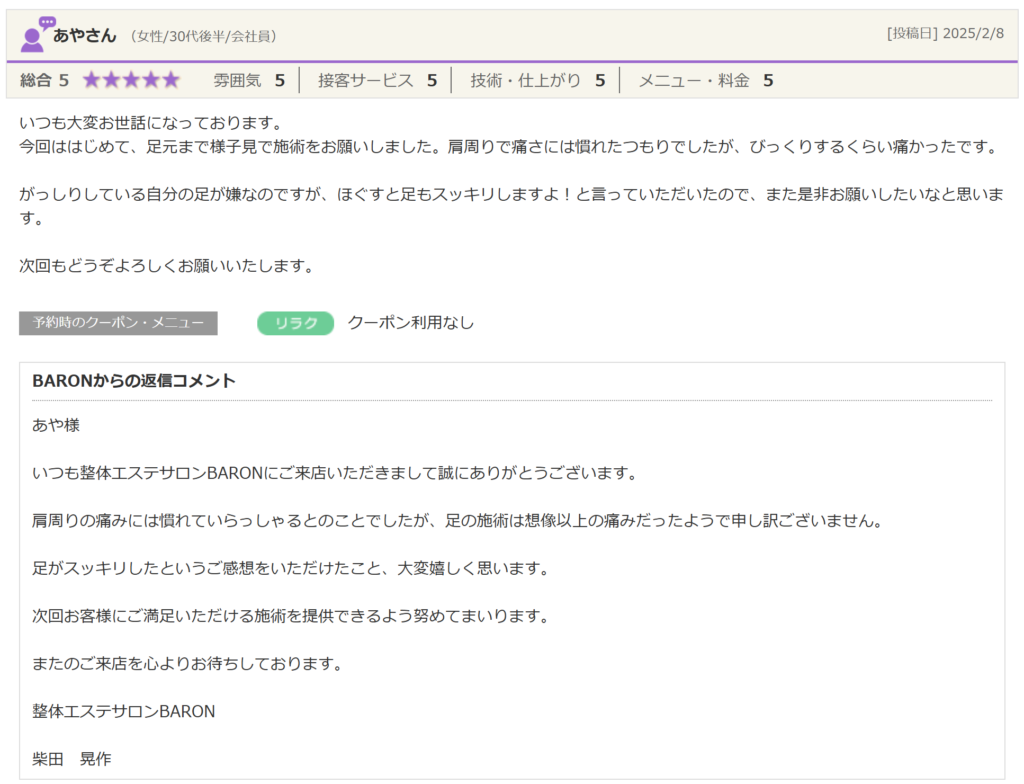Select the 接客サービス 5 rating

[376, 80]
